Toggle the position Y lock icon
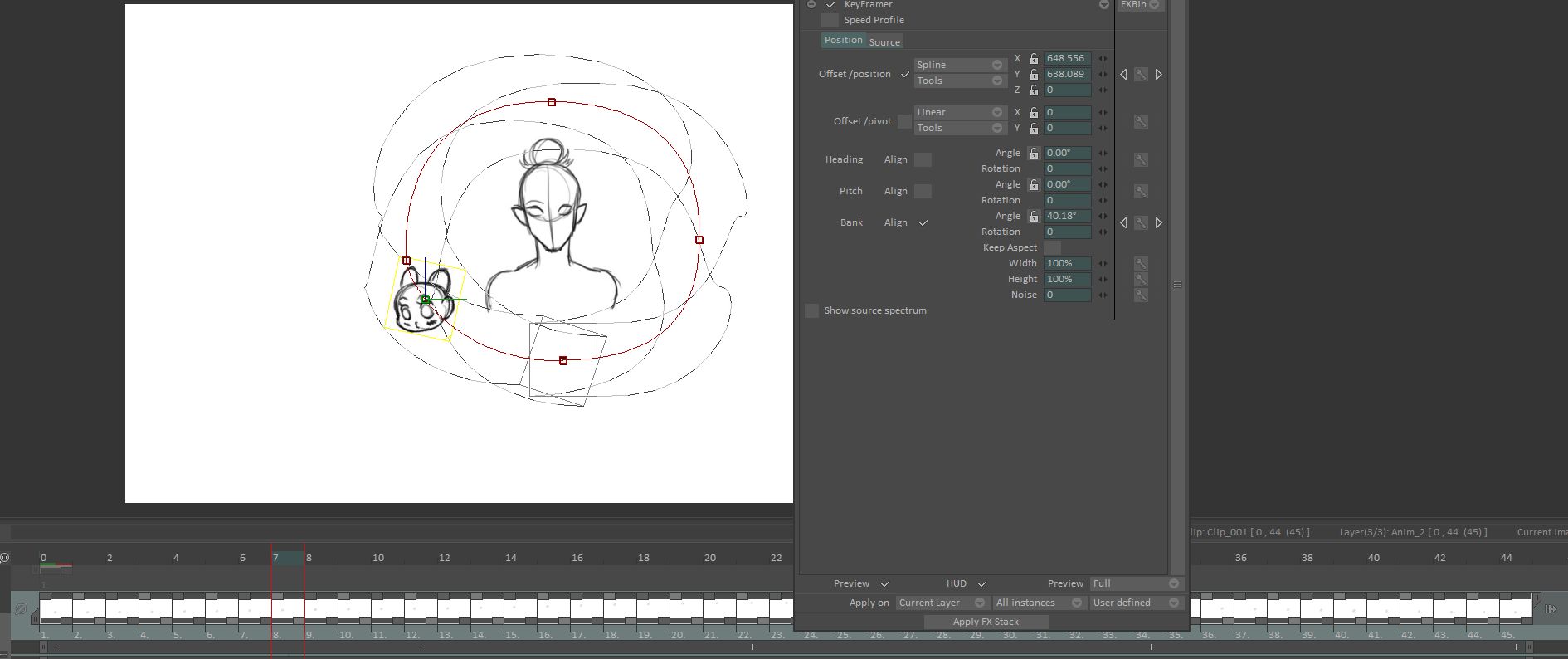This screenshot has width=1568, height=659. (x=1034, y=75)
